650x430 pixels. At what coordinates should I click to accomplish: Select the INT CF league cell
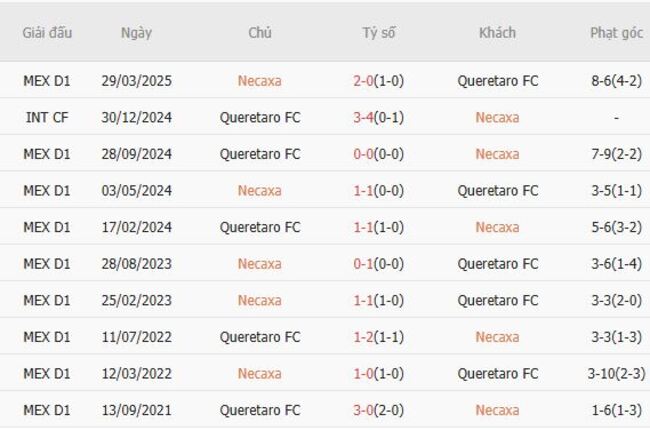[47, 118]
